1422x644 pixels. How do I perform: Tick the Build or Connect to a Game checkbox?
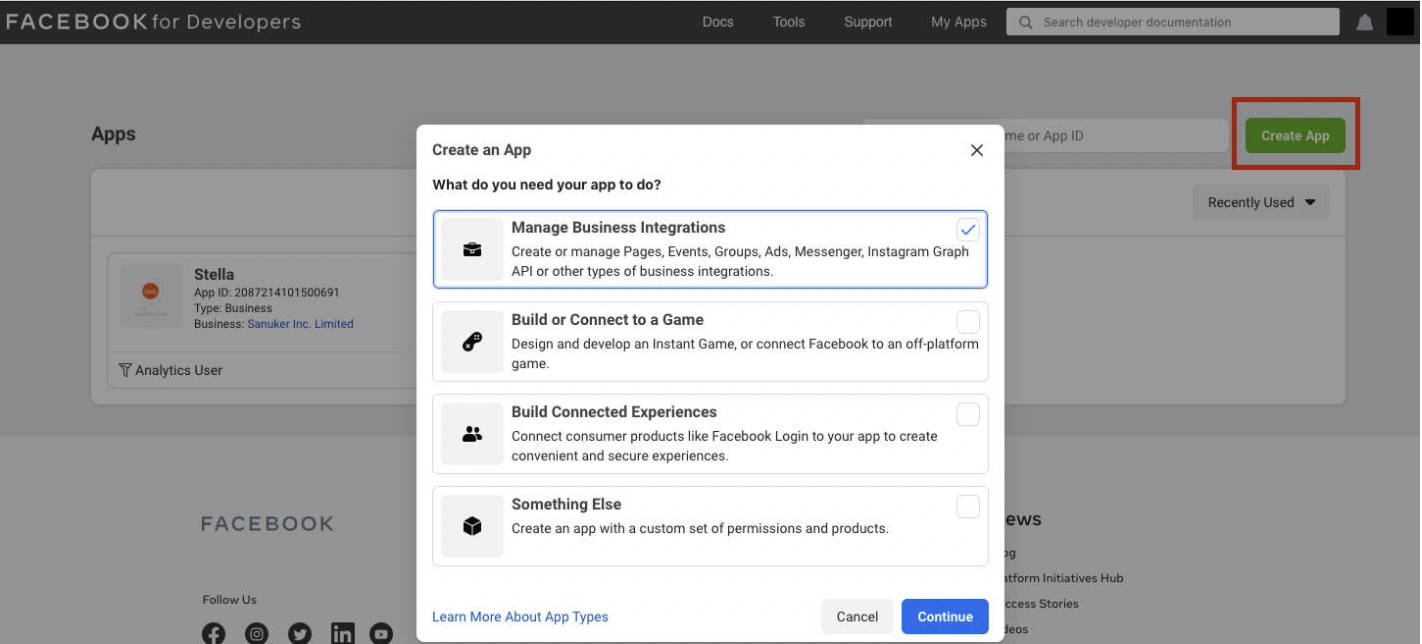coord(968,322)
